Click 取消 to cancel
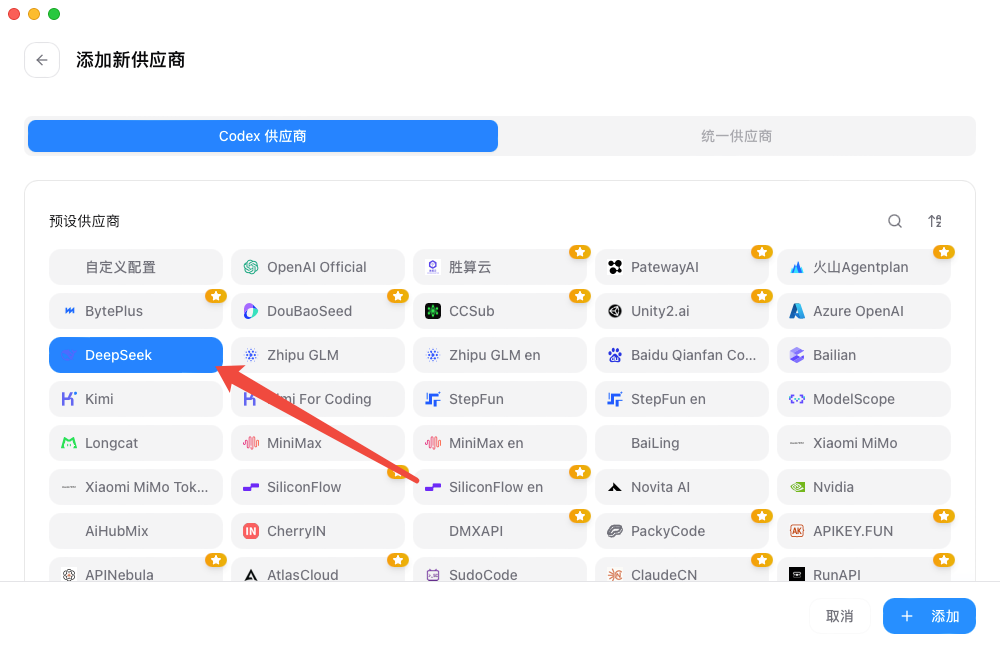The image size is (1000, 650). pos(839,616)
